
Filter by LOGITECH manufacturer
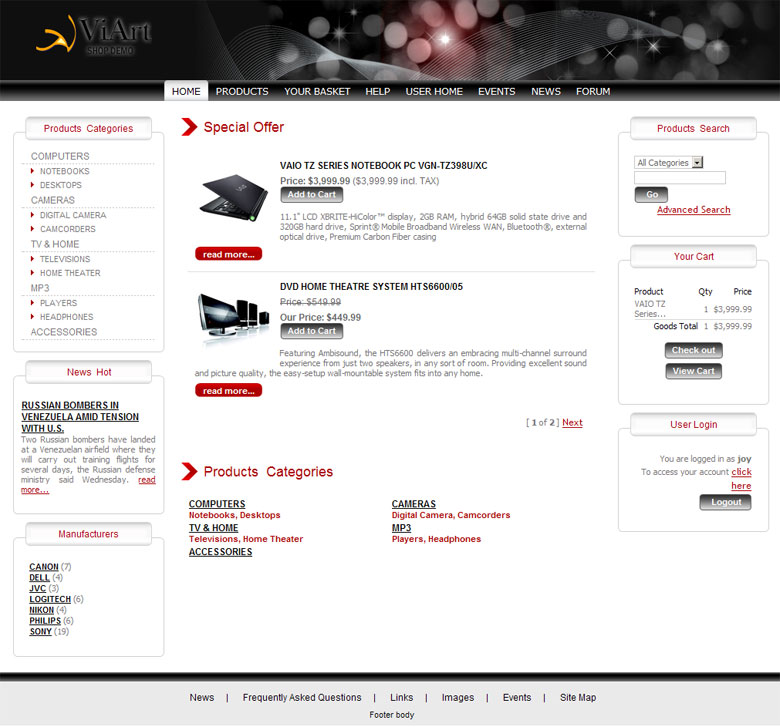tap(50, 599)
